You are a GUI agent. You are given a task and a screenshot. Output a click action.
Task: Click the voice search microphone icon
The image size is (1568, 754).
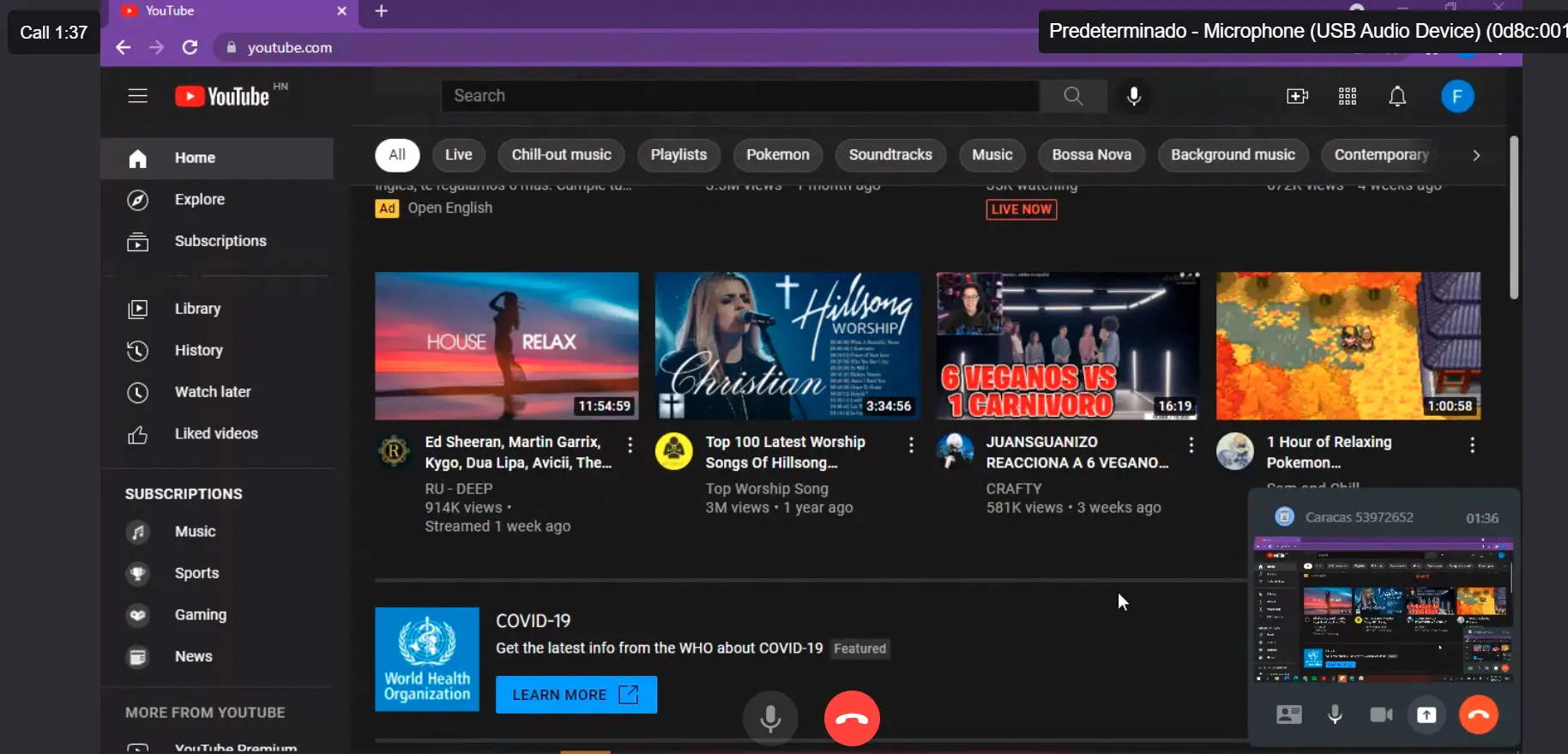pyautogui.click(x=1133, y=96)
